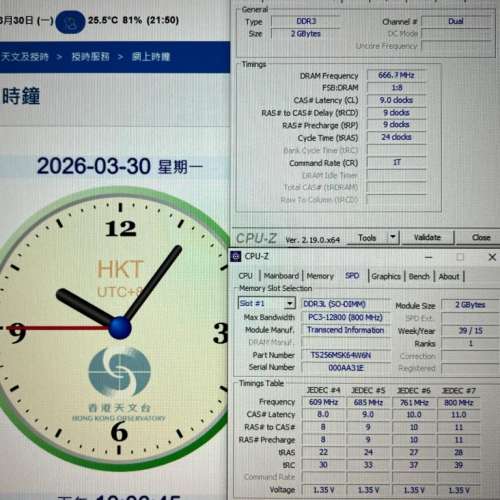Show the About tab
The image size is (500, 500).
pos(449,276)
